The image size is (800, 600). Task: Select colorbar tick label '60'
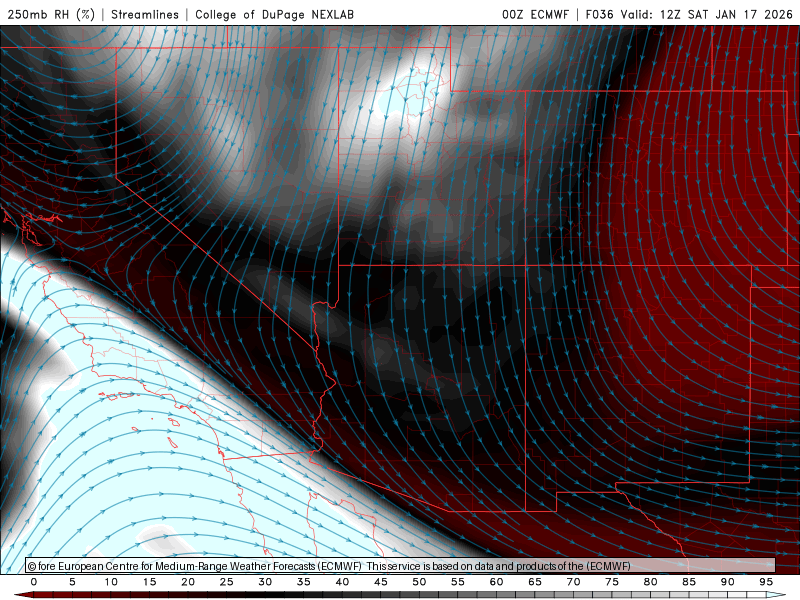point(496,582)
